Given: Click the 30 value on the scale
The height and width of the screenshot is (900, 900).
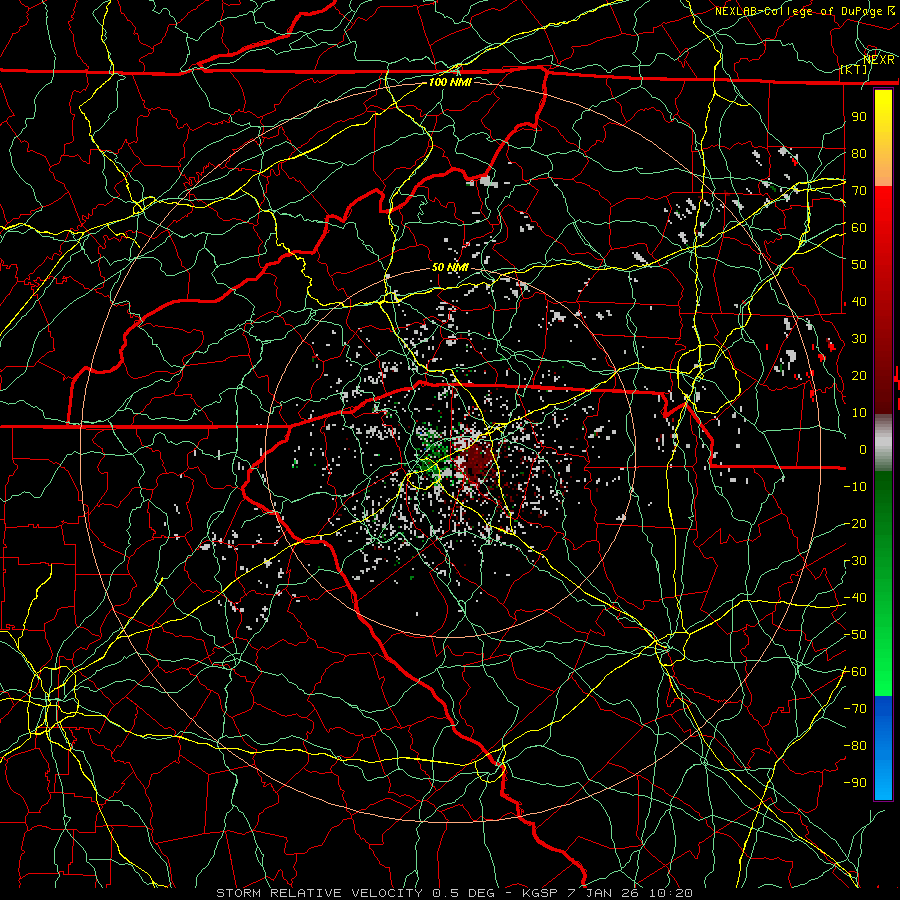Looking at the screenshot, I should tap(859, 339).
